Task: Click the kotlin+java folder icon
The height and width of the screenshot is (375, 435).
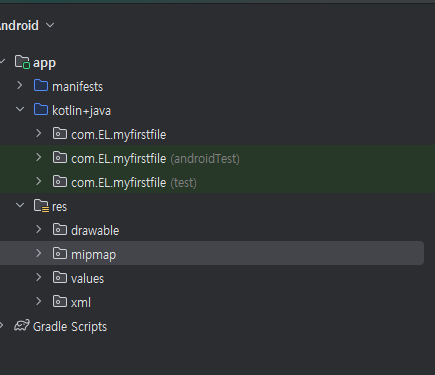Action: (41, 110)
